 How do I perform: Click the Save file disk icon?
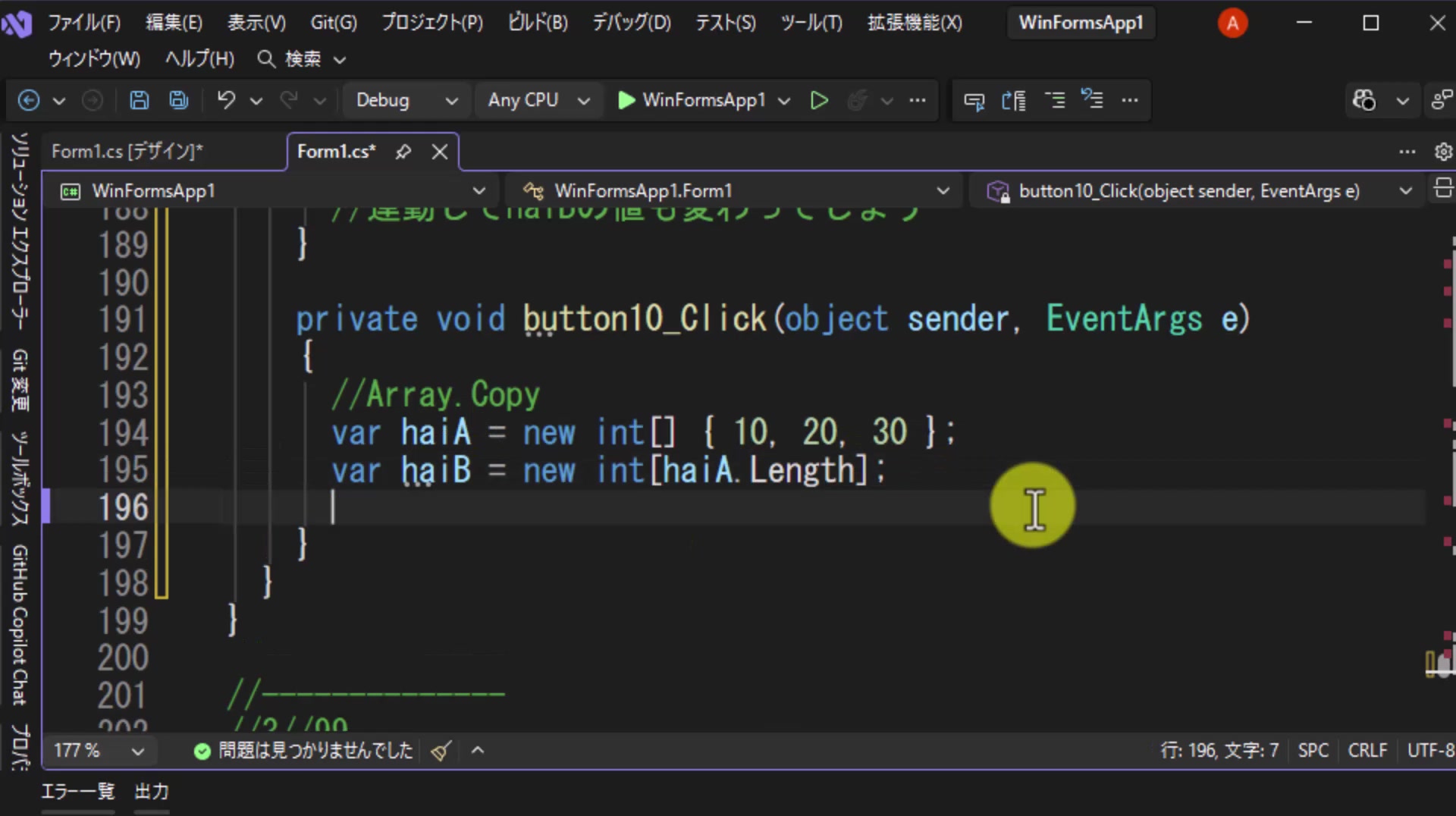140,100
